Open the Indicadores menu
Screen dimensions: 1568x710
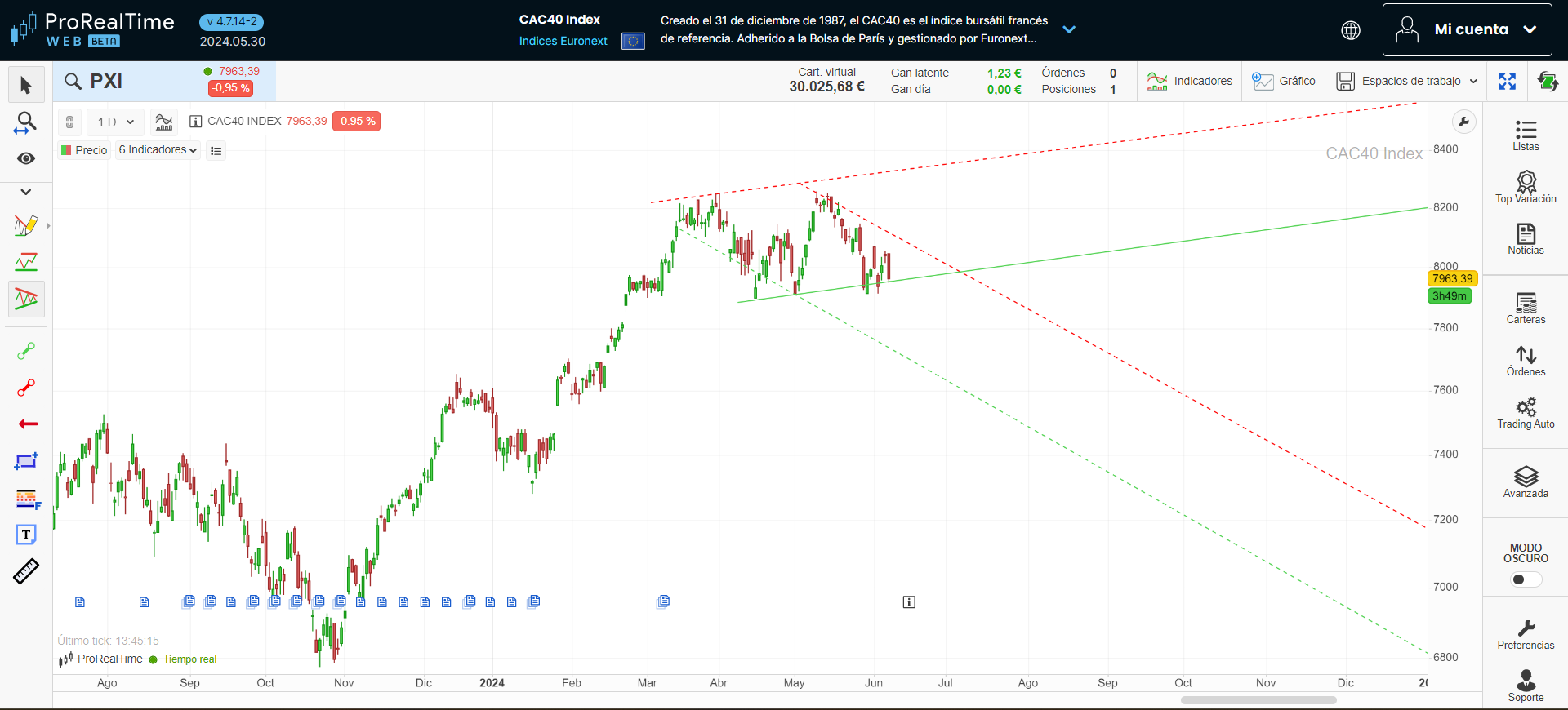(1190, 81)
